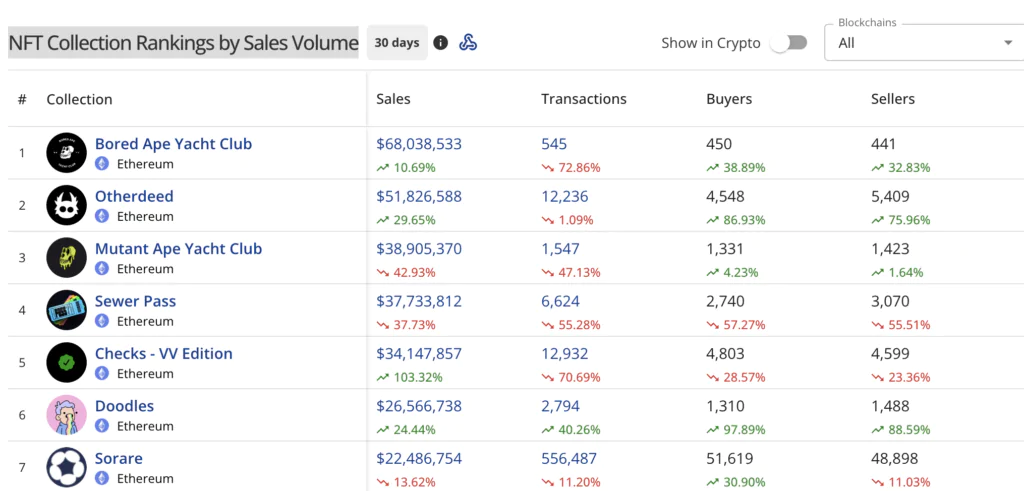Open the Bored Ape Yacht Club link
The image size is (1024, 491).
(x=174, y=144)
